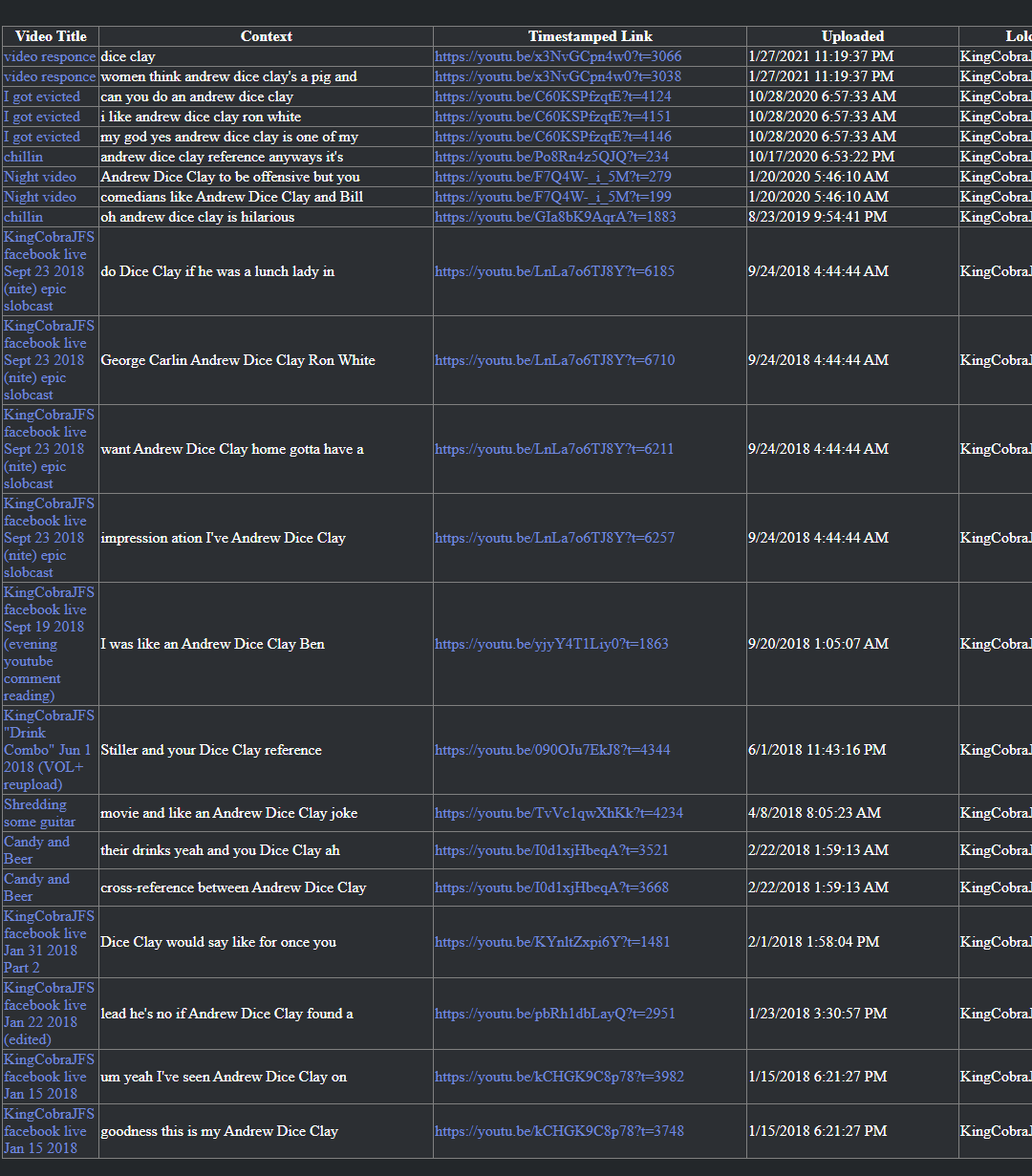1032x1176 pixels.
Task: Click context 'cross-reference between Andrew Dice Clay'
Action: pos(233,887)
